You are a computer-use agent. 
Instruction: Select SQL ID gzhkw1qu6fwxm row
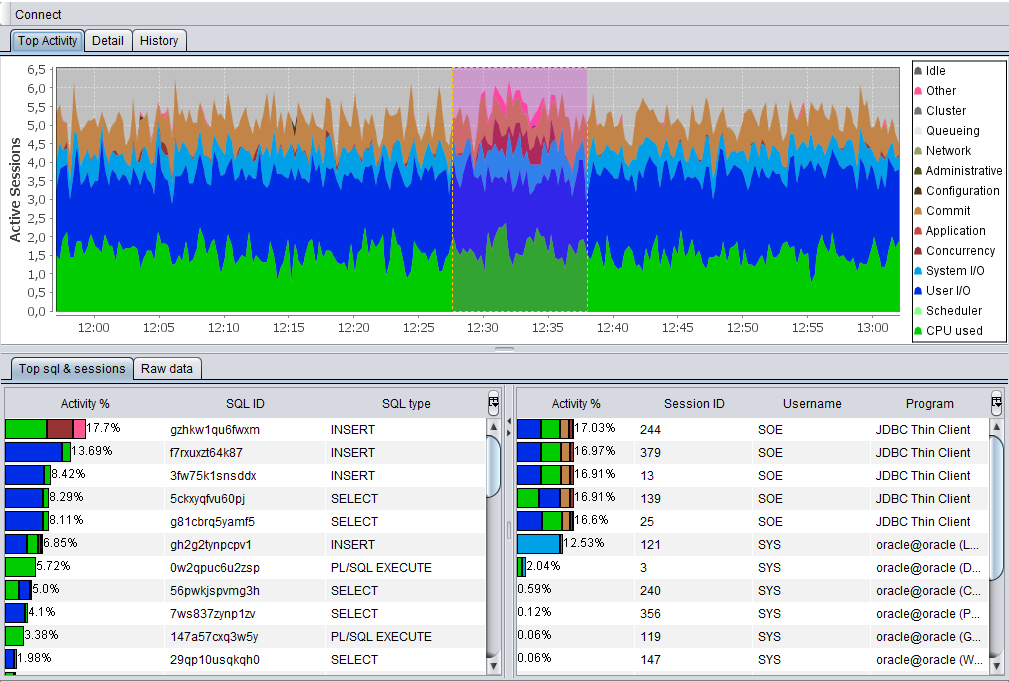coord(215,430)
